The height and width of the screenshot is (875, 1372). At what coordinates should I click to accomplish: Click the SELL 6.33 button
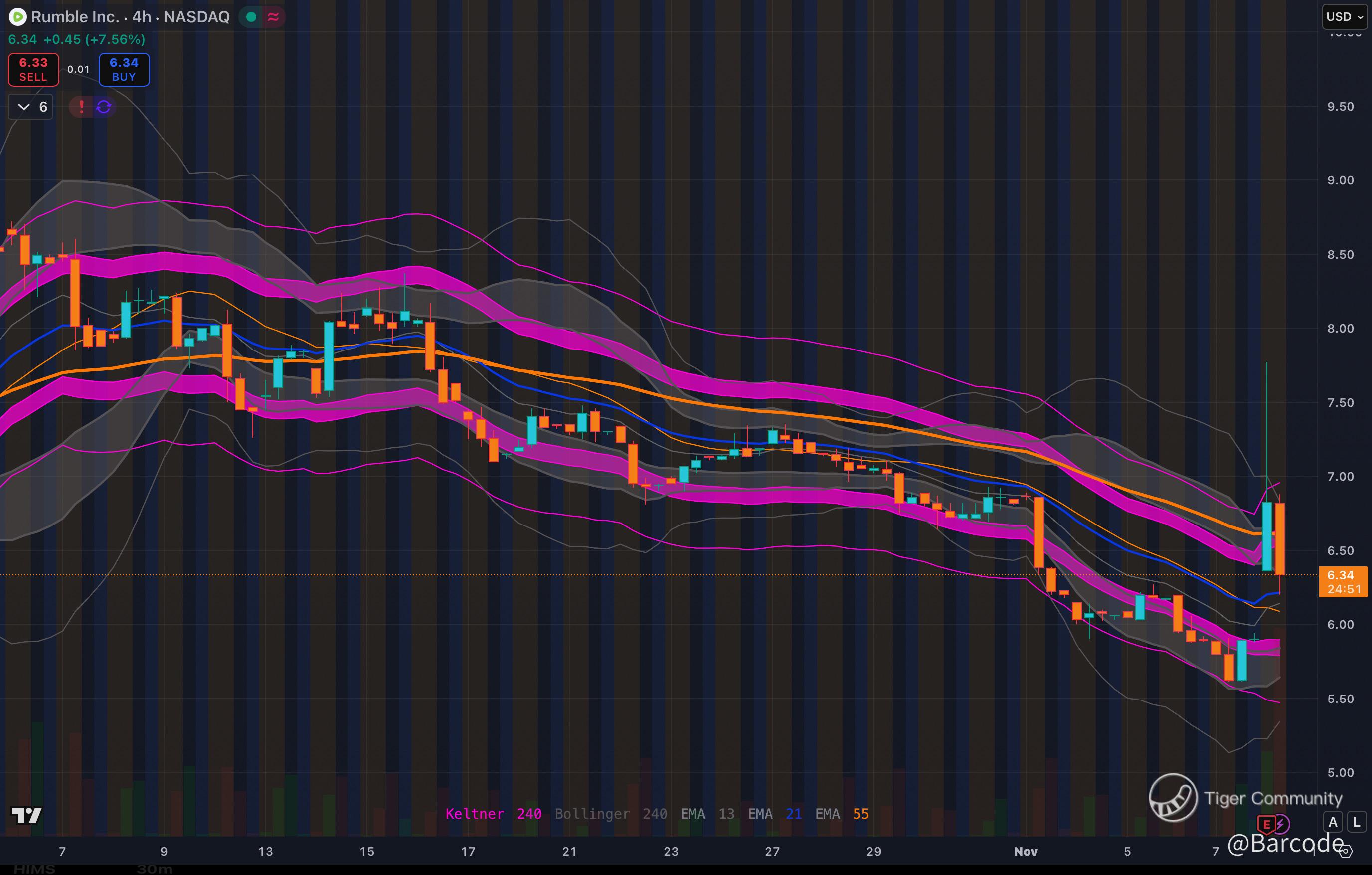33,69
